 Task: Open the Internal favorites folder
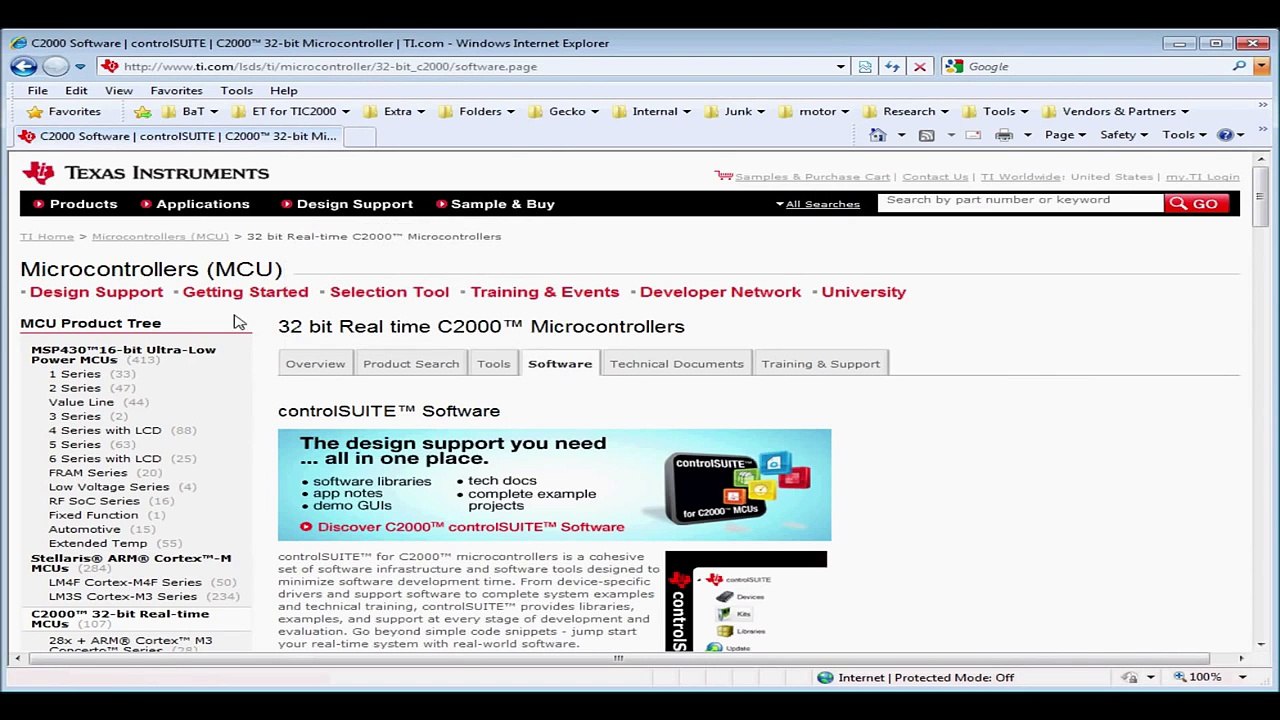[x=651, y=112]
